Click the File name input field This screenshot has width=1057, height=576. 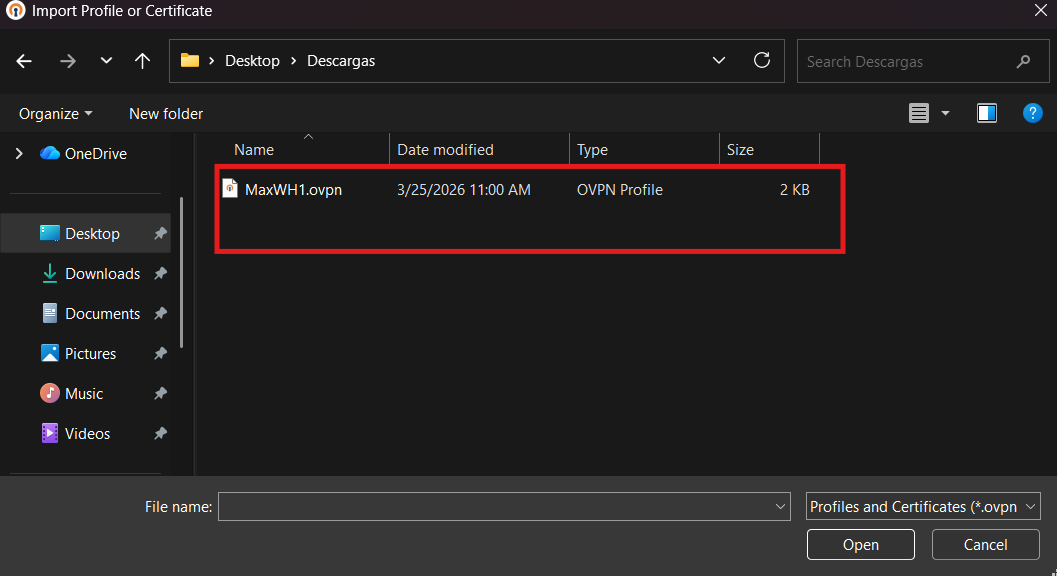pyautogui.click(x=495, y=507)
